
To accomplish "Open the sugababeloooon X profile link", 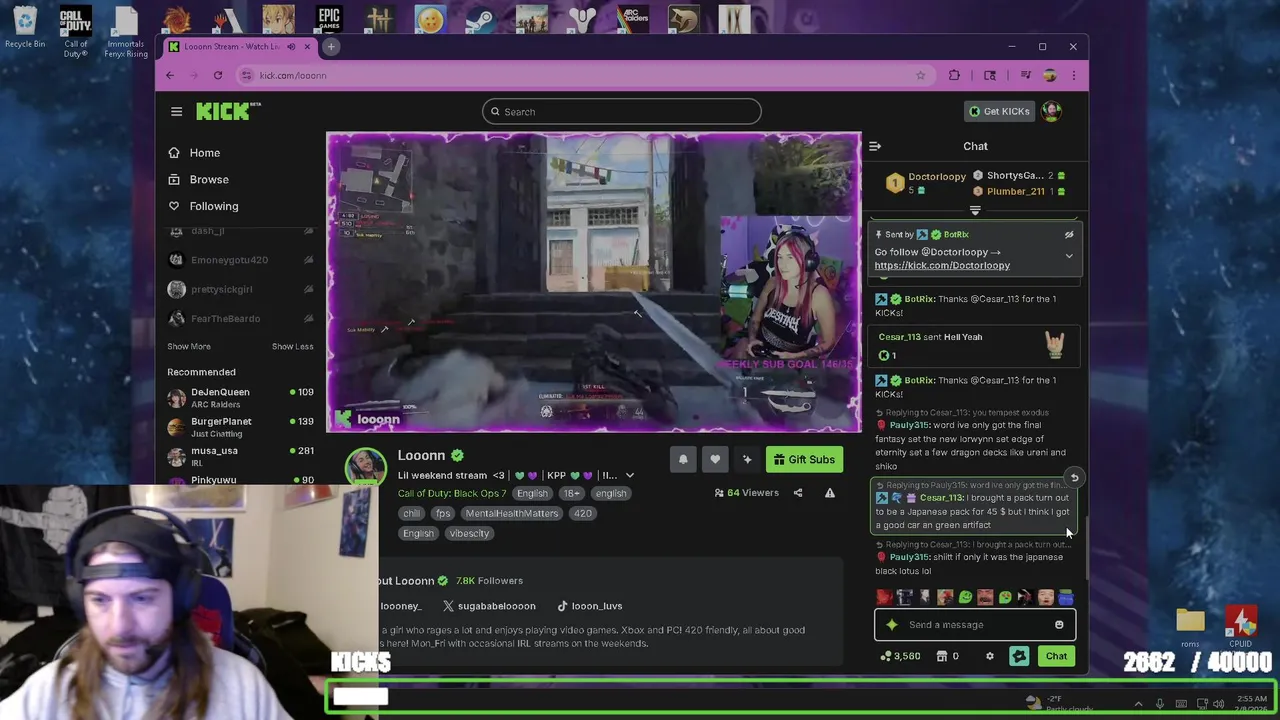I will click(x=489, y=606).
